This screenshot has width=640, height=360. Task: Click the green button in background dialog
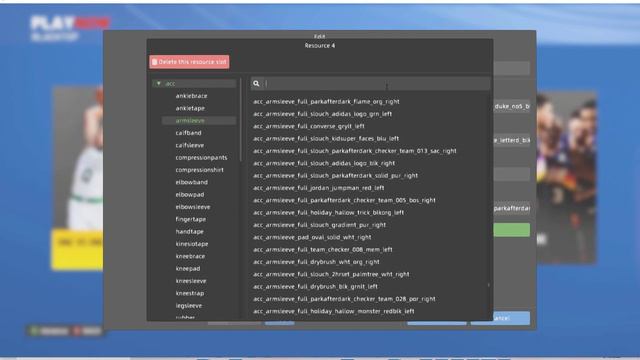click(x=511, y=230)
